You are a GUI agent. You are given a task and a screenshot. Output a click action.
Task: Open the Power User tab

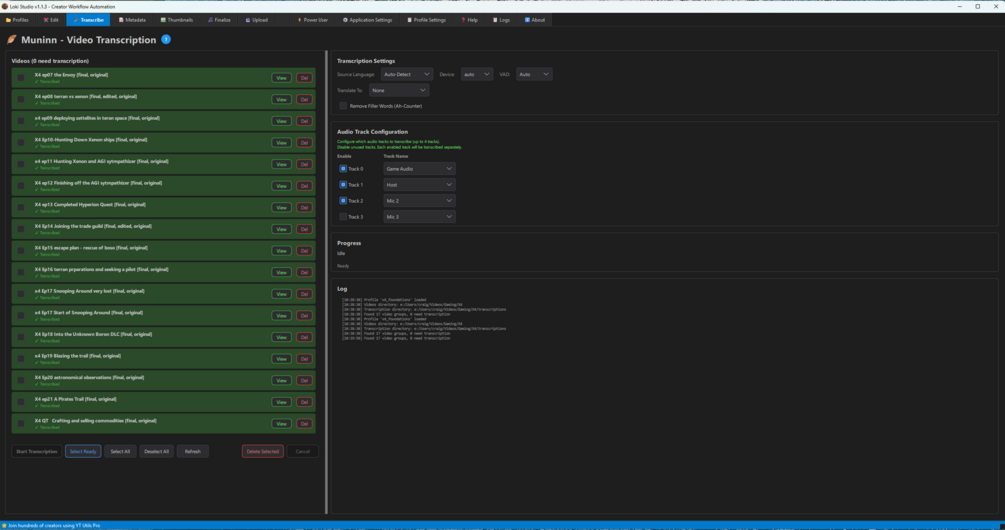point(313,20)
